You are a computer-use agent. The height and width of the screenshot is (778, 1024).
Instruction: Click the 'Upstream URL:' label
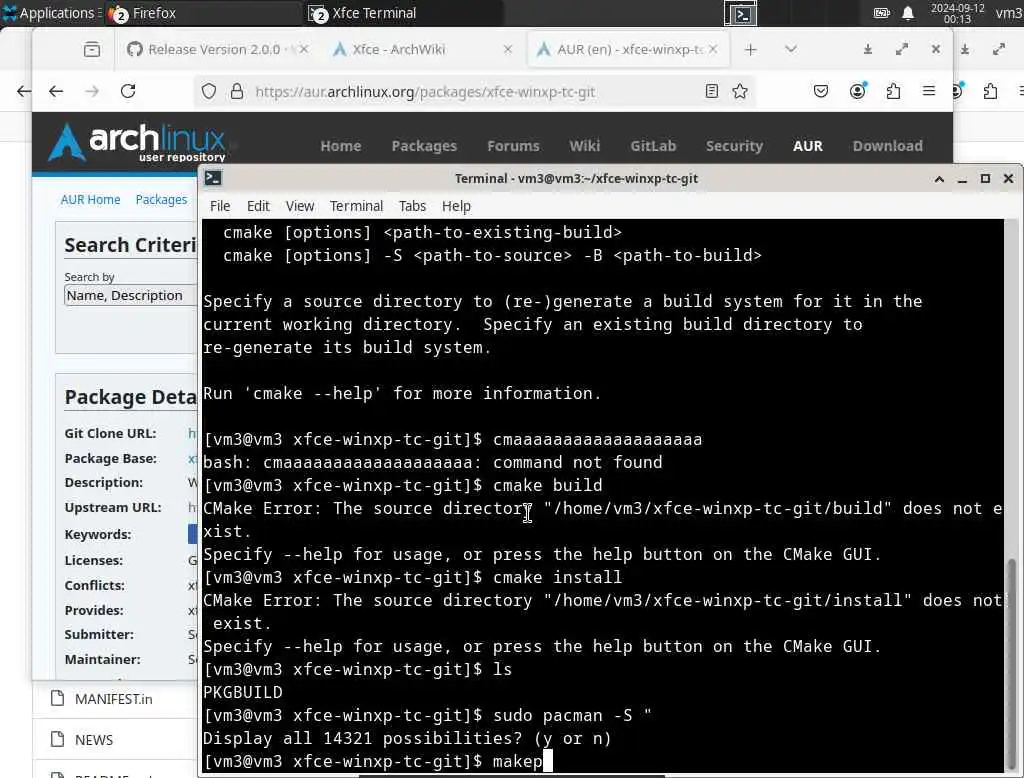click(x=112, y=508)
